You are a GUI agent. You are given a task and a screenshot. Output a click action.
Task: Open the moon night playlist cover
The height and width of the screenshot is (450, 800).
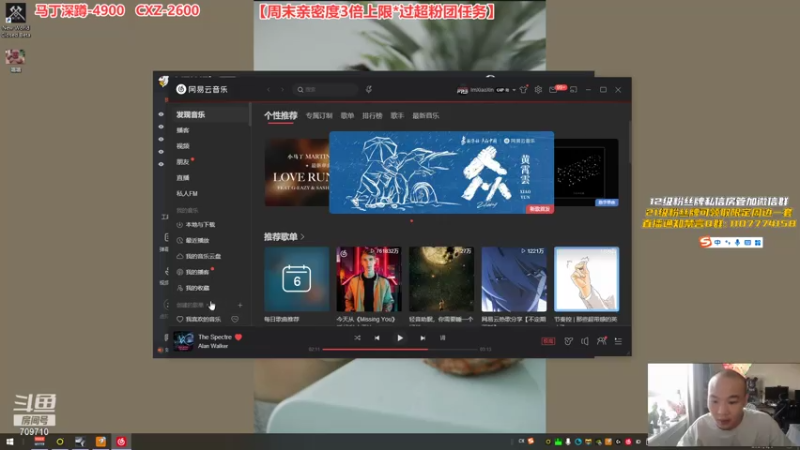(x=441, y=279)
